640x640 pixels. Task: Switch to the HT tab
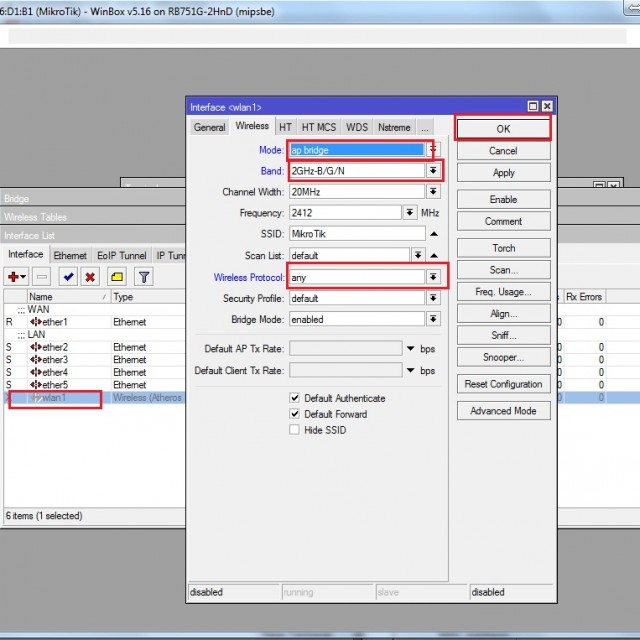285,127
